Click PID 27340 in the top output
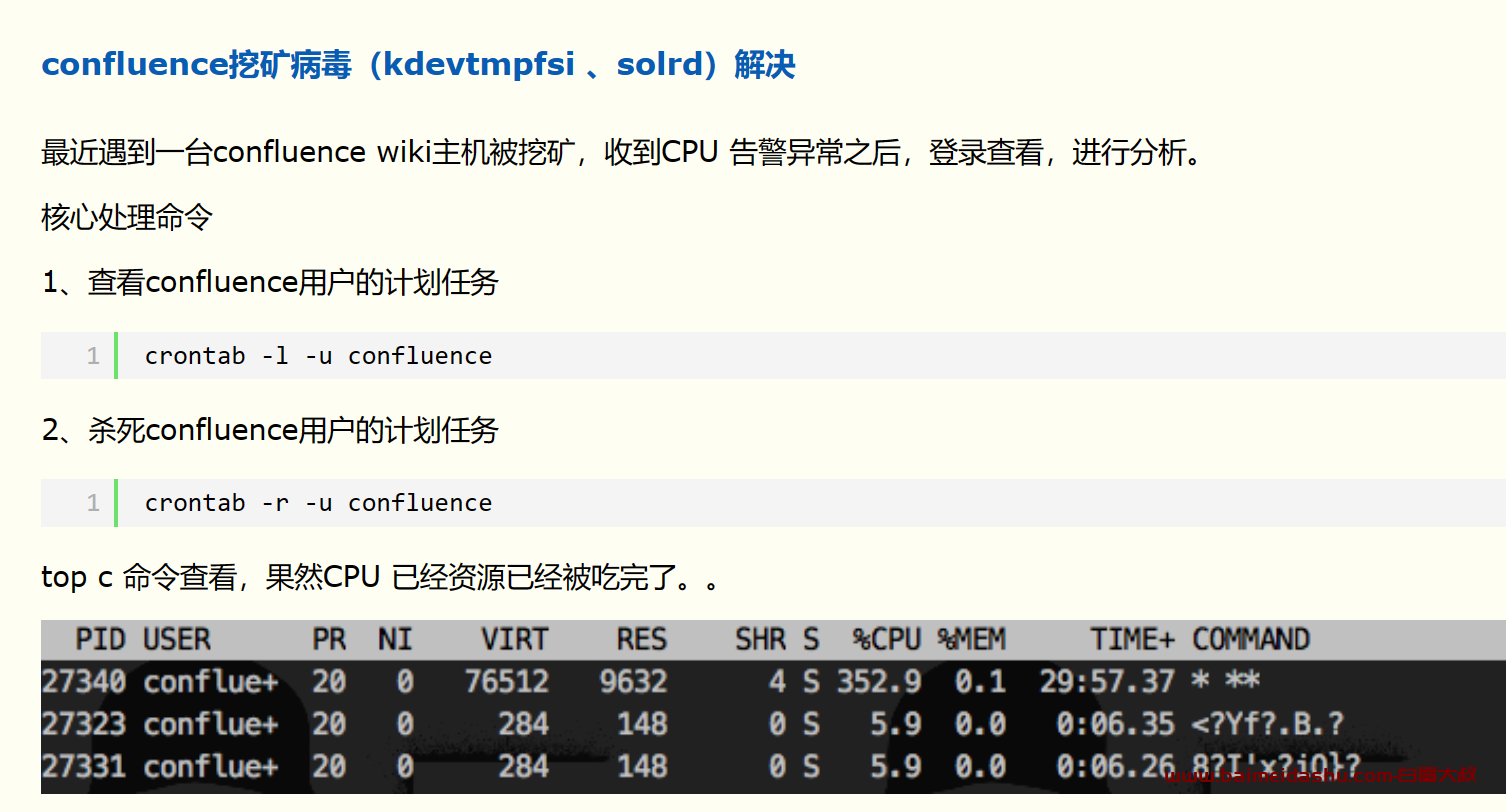 point(84,682)
